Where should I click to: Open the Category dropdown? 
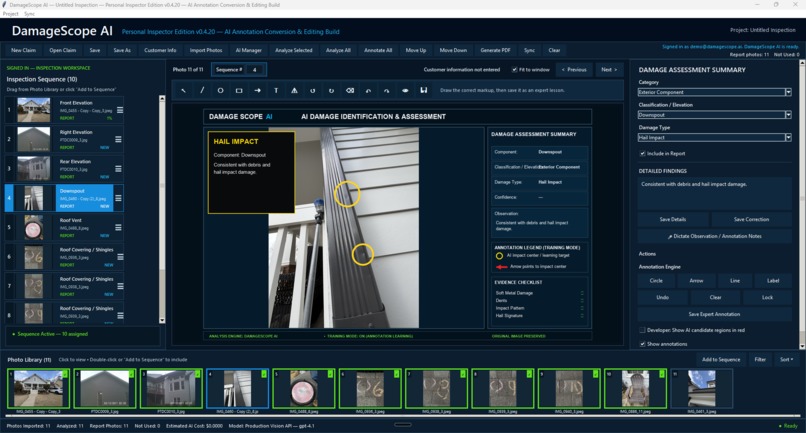click(x=788, y=92)
